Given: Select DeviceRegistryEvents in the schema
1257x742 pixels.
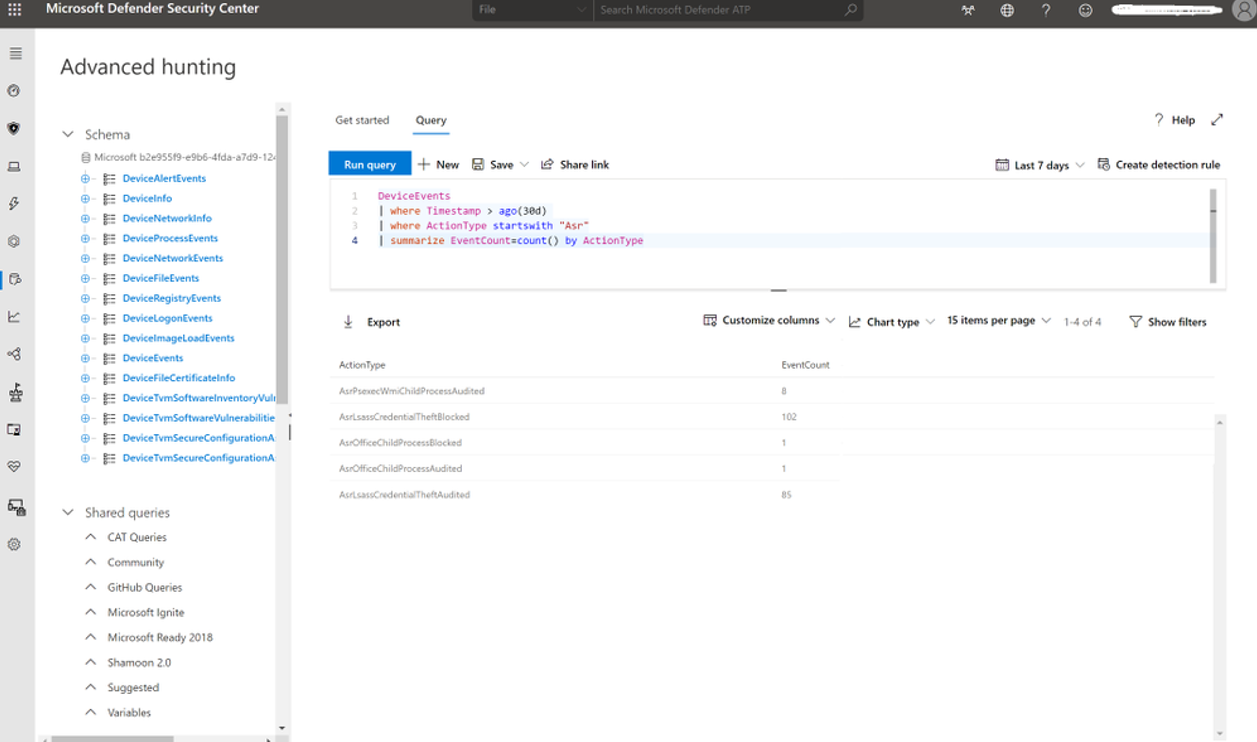Looking at the screenshot, I should pos(172,298).
